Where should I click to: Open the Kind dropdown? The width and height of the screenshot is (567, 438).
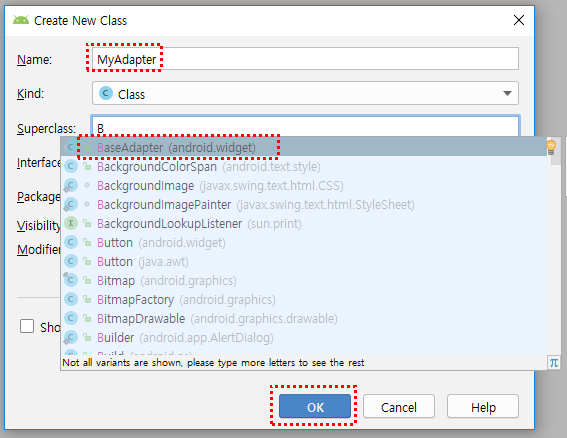pos(305,93)
